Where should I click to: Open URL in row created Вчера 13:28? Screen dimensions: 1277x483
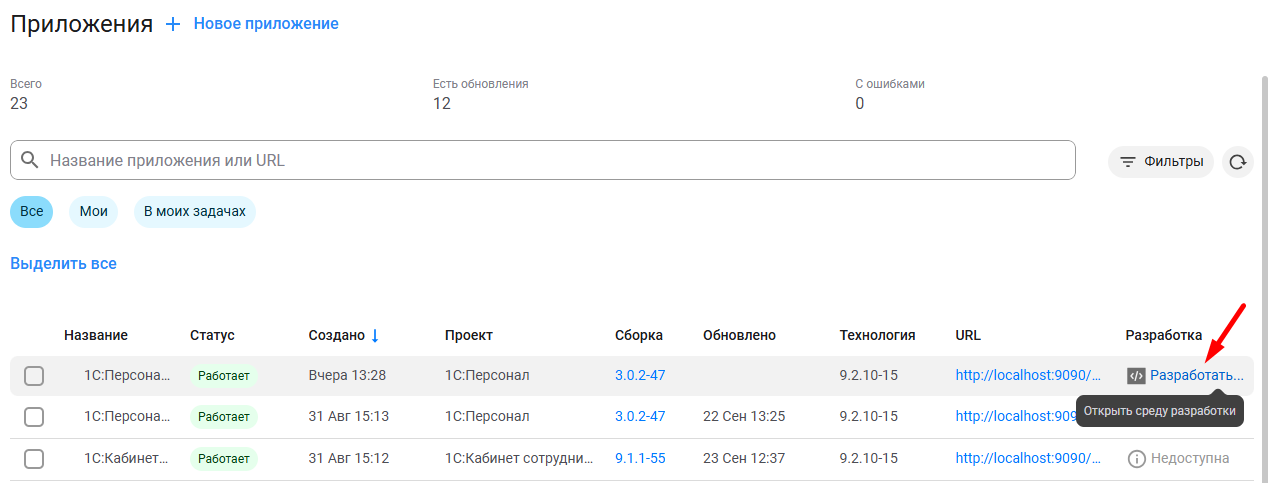(1029, 376)
